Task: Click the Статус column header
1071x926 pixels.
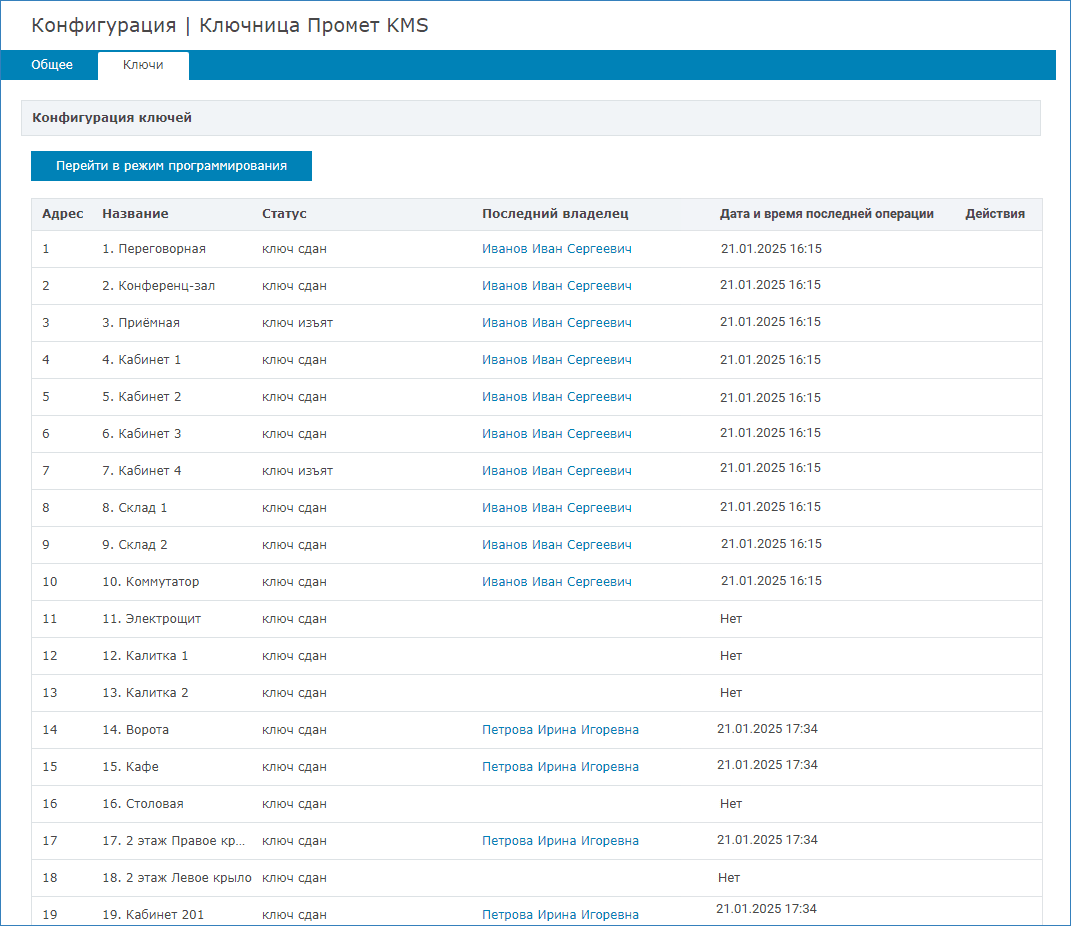Action: 284,214
